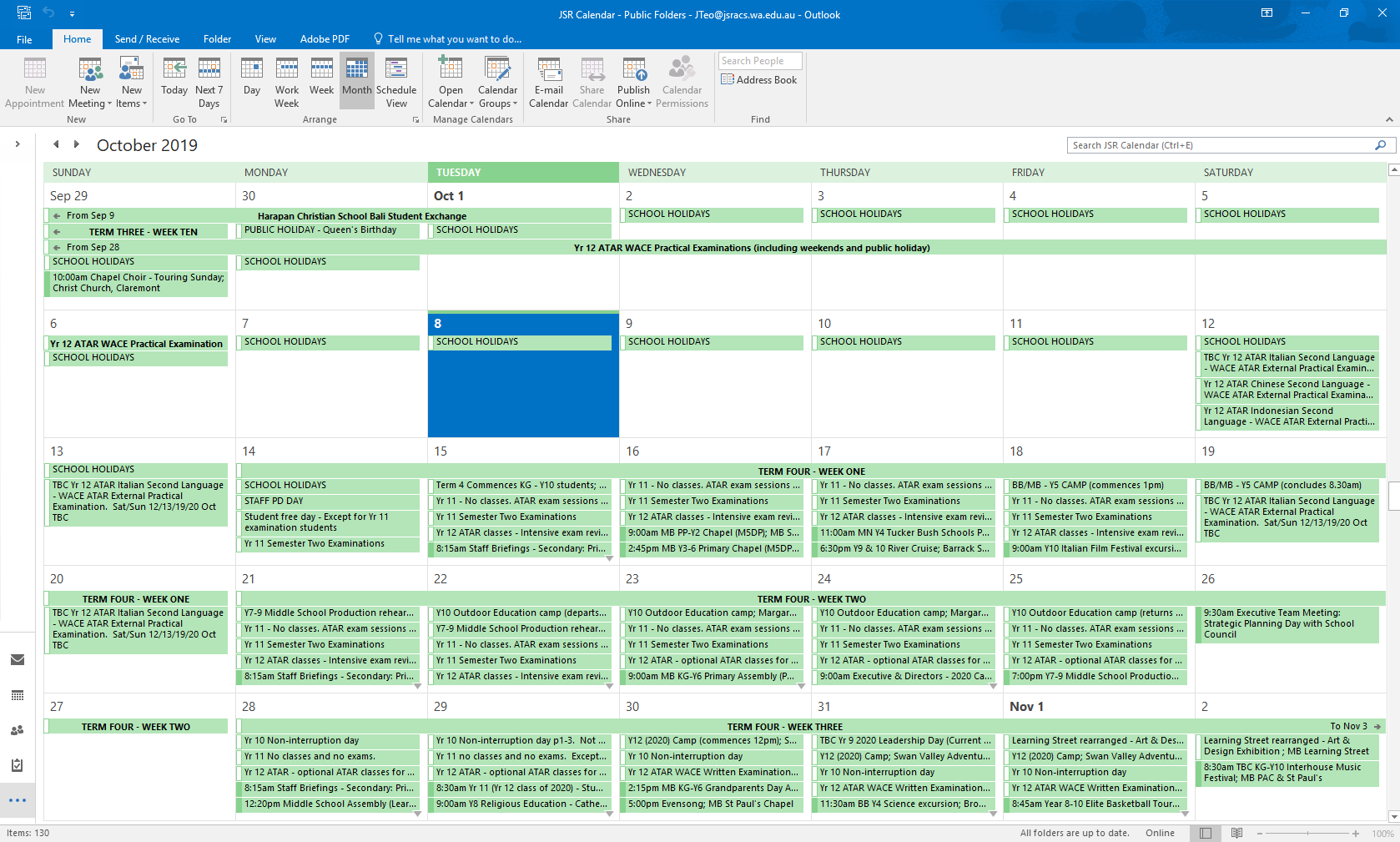Open the Send / Receive tab
This screenshot has height=842, width=1400.
click(147, 38)
